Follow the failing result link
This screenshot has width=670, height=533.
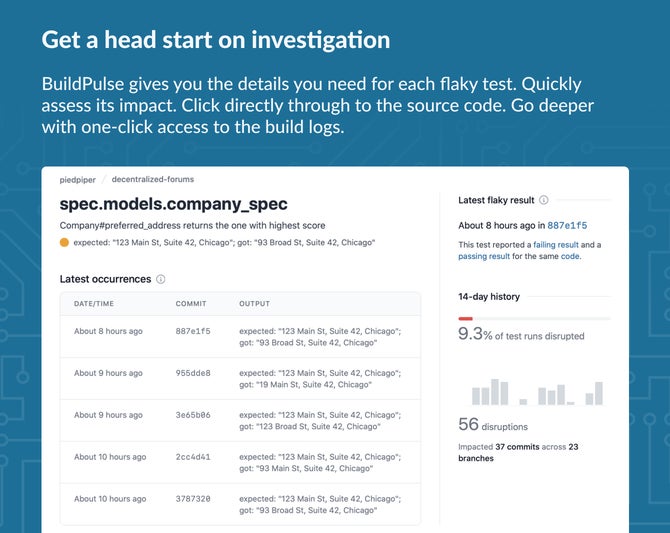(x=555, y=244)
